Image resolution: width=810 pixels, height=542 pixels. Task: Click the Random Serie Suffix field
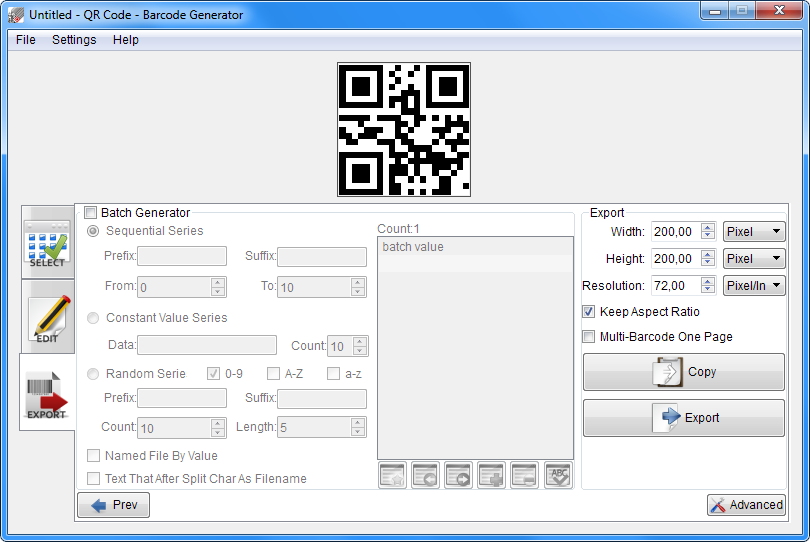pyautogui.click(x=322, y=398)
